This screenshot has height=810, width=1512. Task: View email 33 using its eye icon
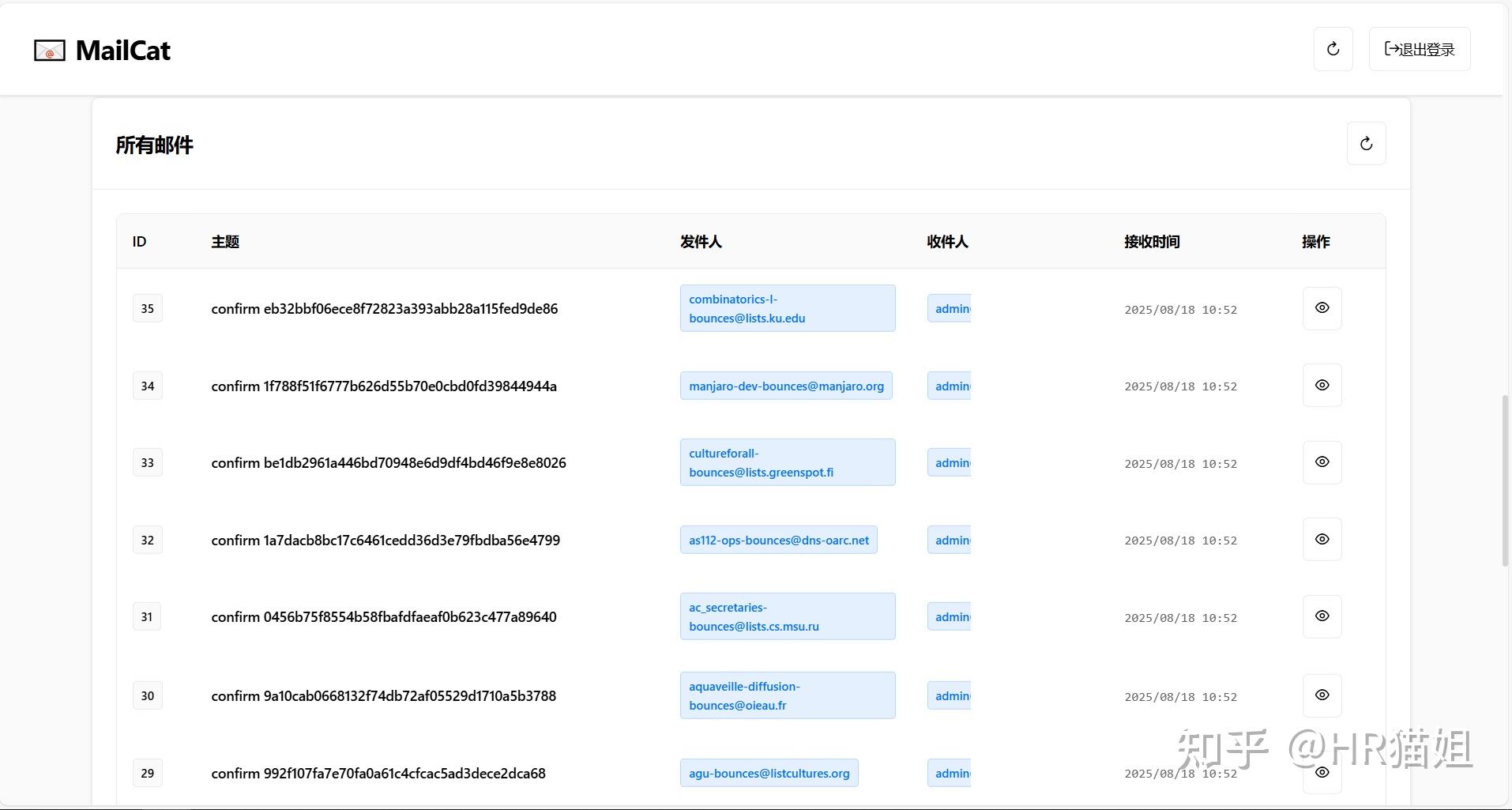(x=1322, y=462)
